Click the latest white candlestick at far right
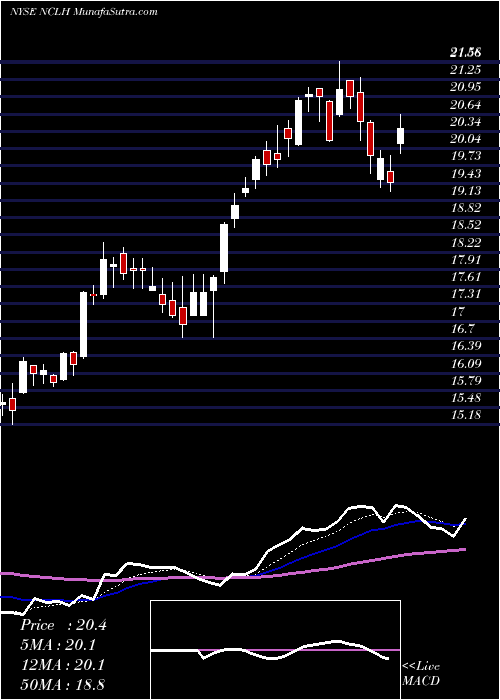Viewport: 500px width, 700px height. 400,136
